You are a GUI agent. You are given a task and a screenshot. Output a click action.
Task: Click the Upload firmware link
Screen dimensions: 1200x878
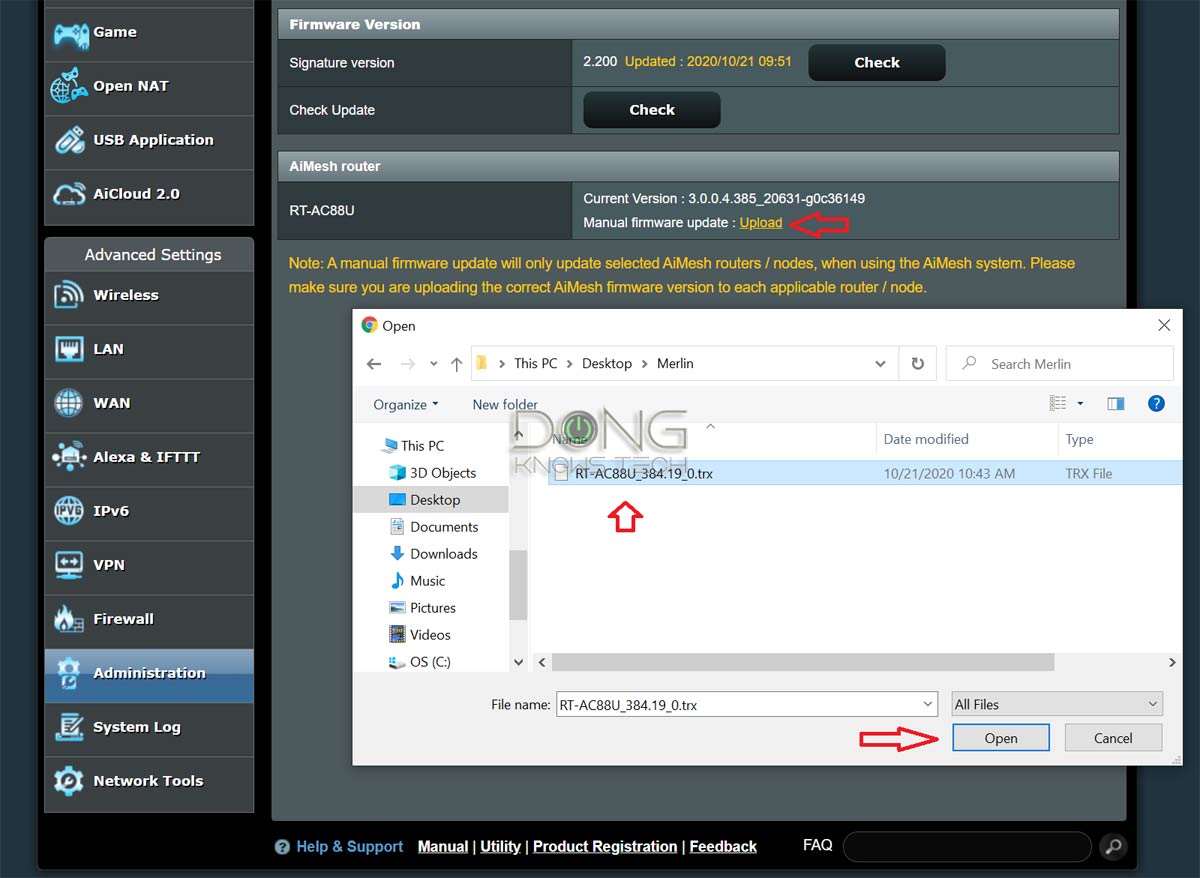[761, 223]
